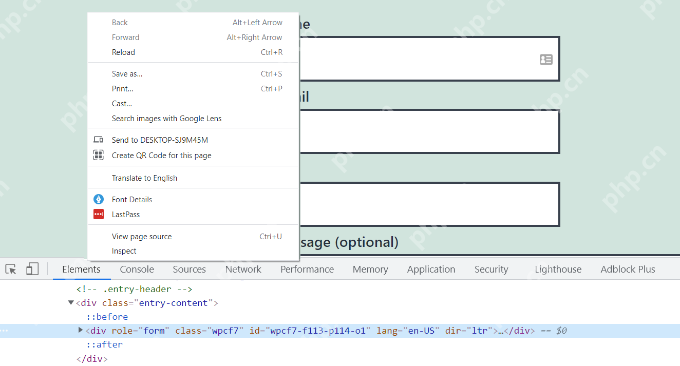Viewport: 680px width, 366px height.
Task: Click the Font Details extension icon
Action: 98,199
